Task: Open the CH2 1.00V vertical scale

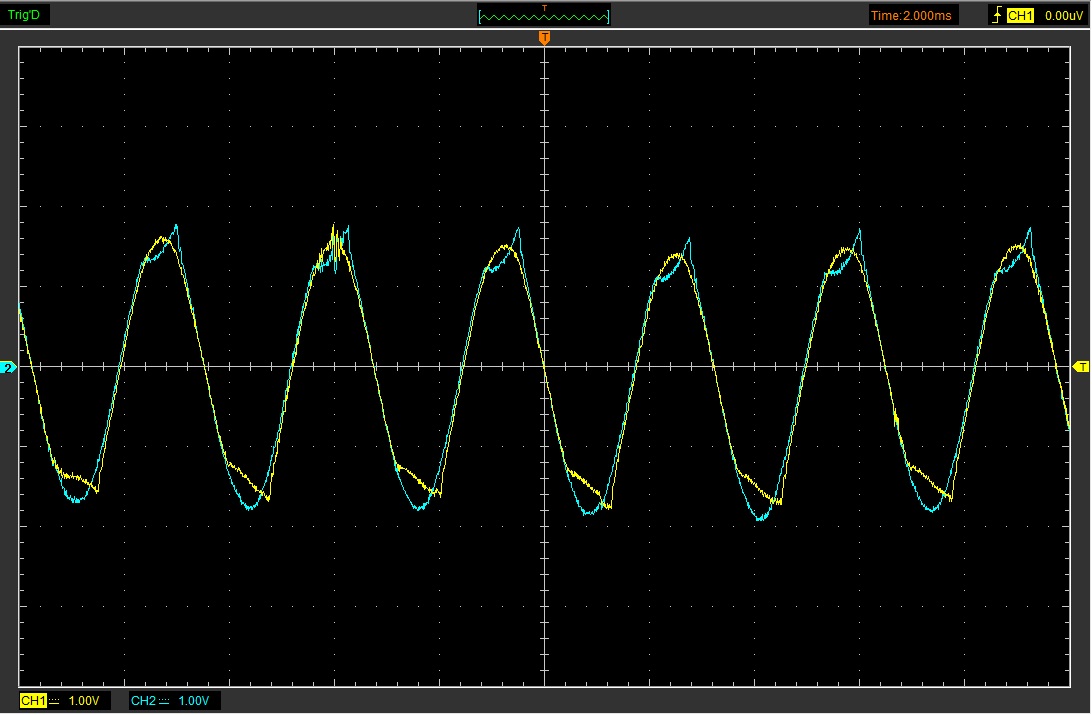Action: point(195,701)
